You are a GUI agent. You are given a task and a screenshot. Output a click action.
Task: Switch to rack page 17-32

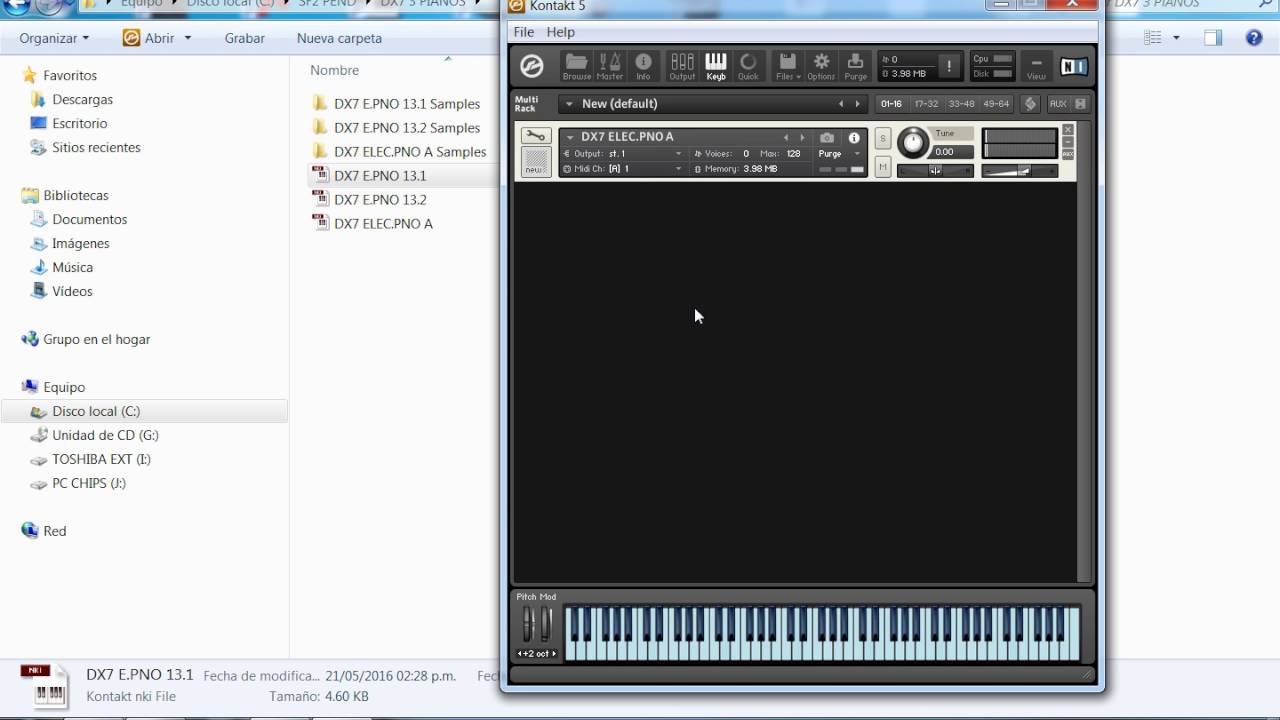[927, 104]
